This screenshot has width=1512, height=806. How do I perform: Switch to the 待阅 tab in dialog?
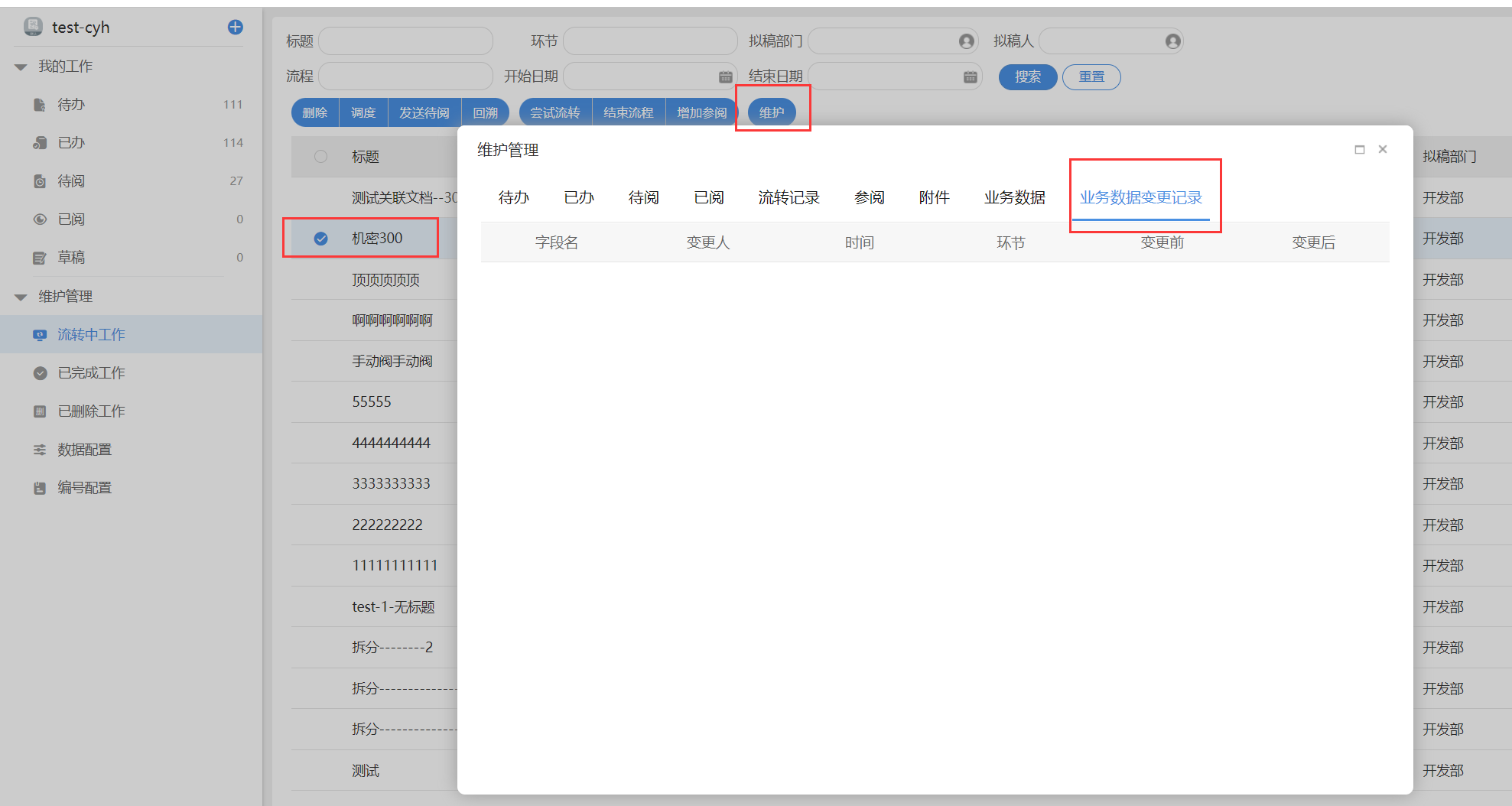[x=644, y=198]
